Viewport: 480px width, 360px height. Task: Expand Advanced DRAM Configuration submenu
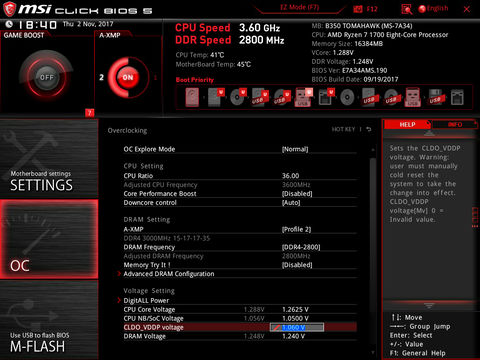237,274
